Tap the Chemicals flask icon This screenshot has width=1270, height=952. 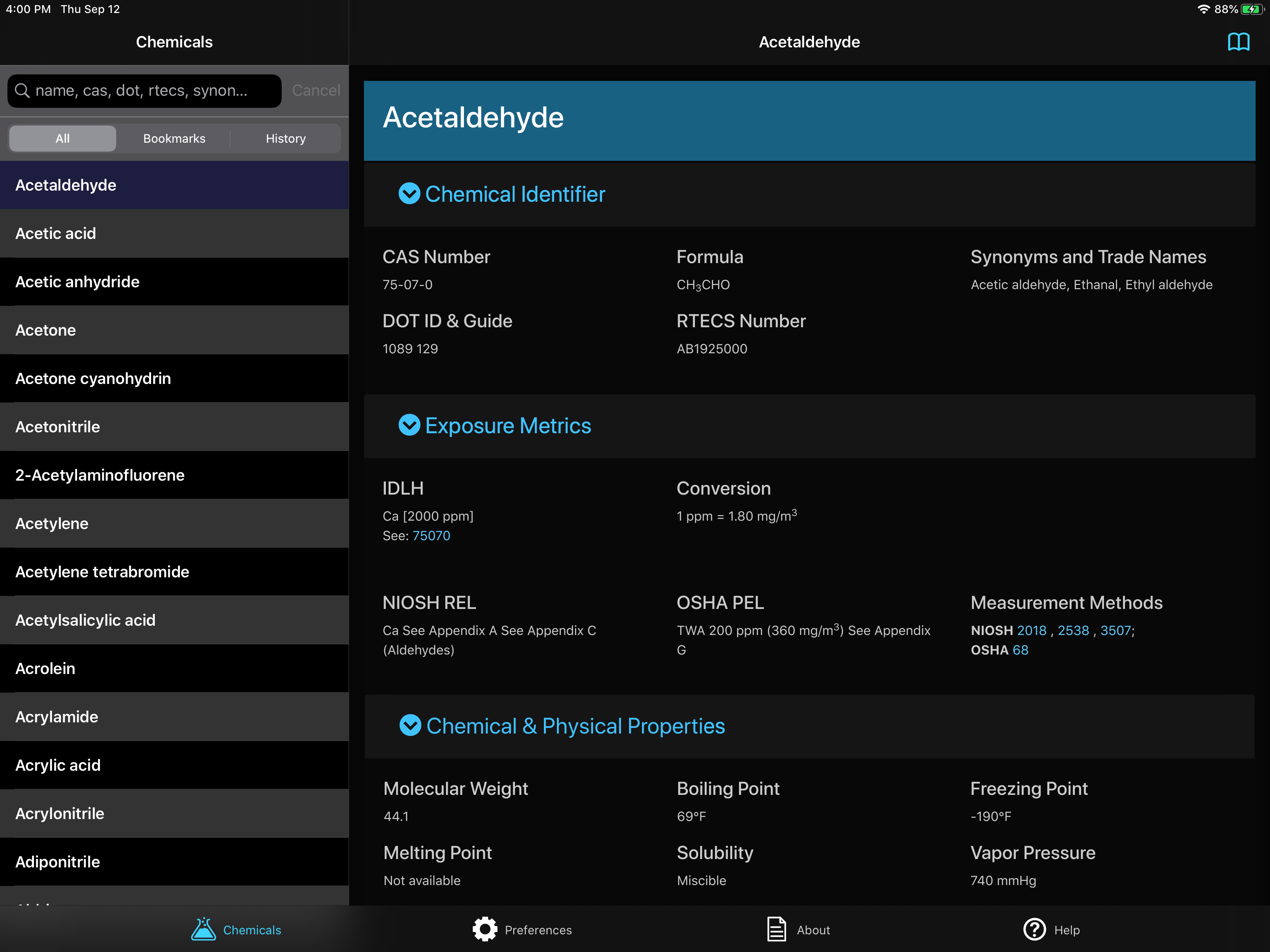[x=203, y=929]
